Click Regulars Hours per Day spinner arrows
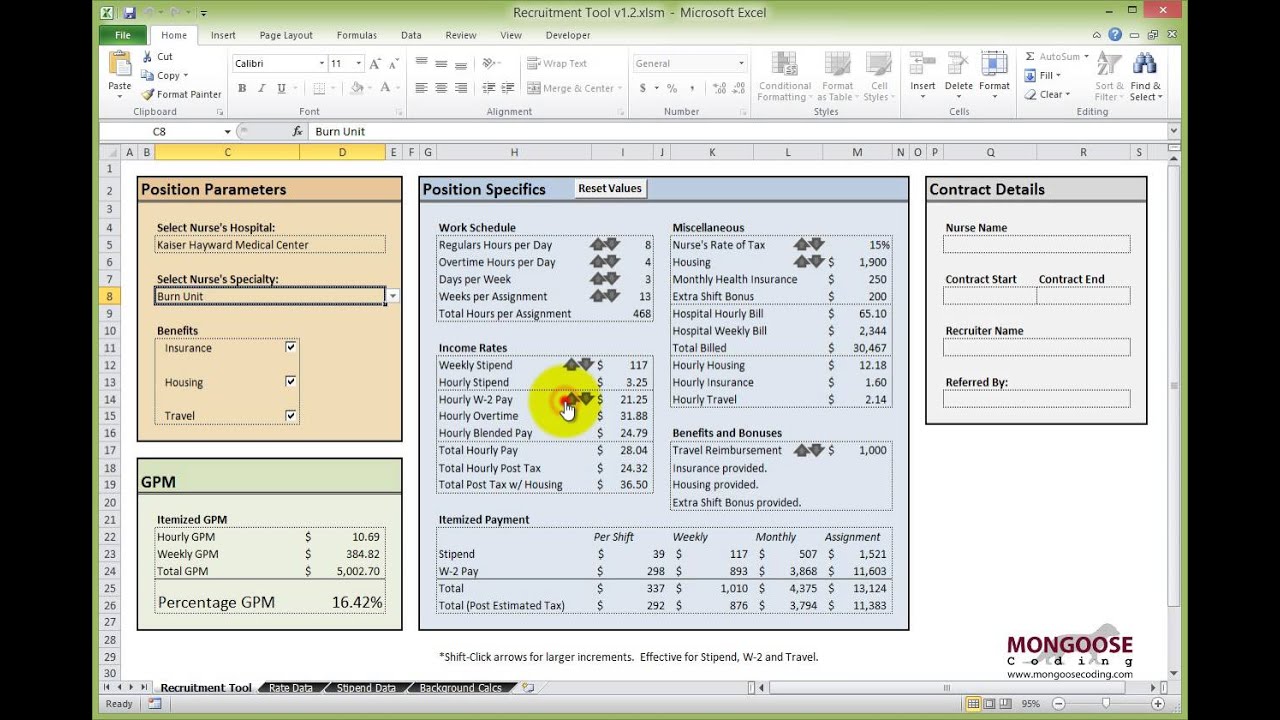The height and width of the screenshot is (720, 1280). click(x=605, y=245)
